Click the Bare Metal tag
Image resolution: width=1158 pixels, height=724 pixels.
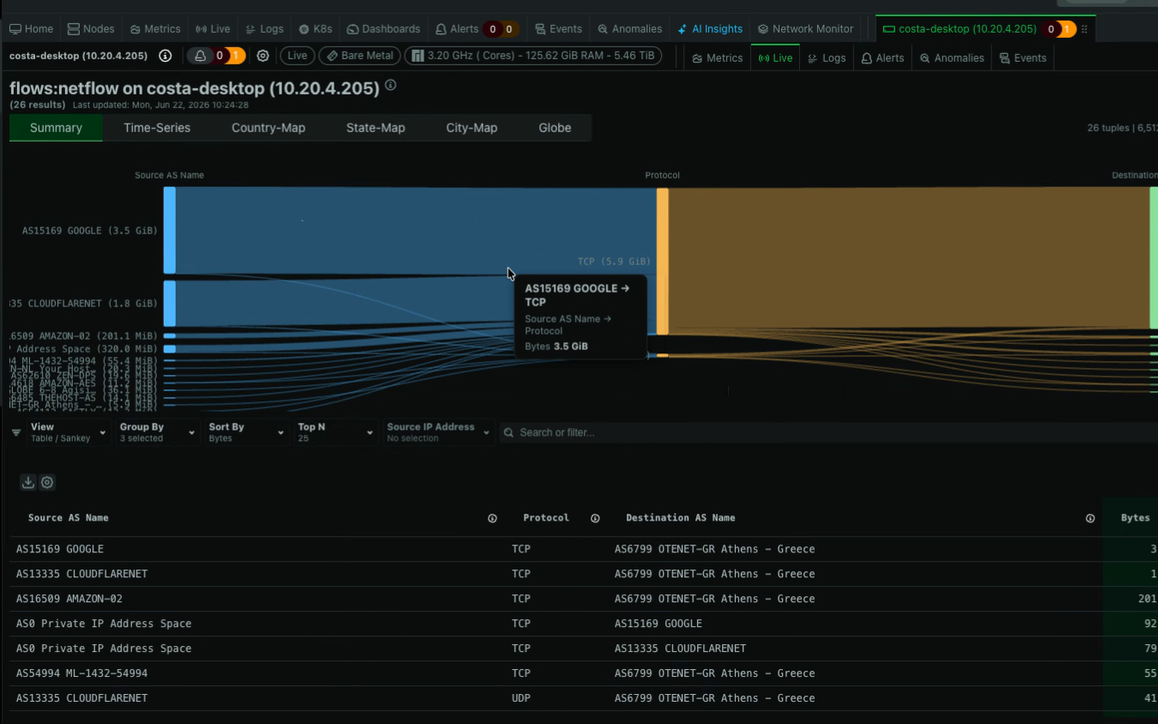point(360,55)
